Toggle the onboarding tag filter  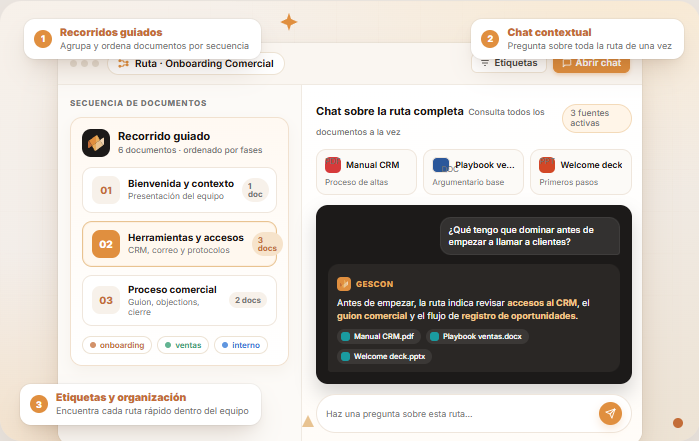click(x=117, y=345)
